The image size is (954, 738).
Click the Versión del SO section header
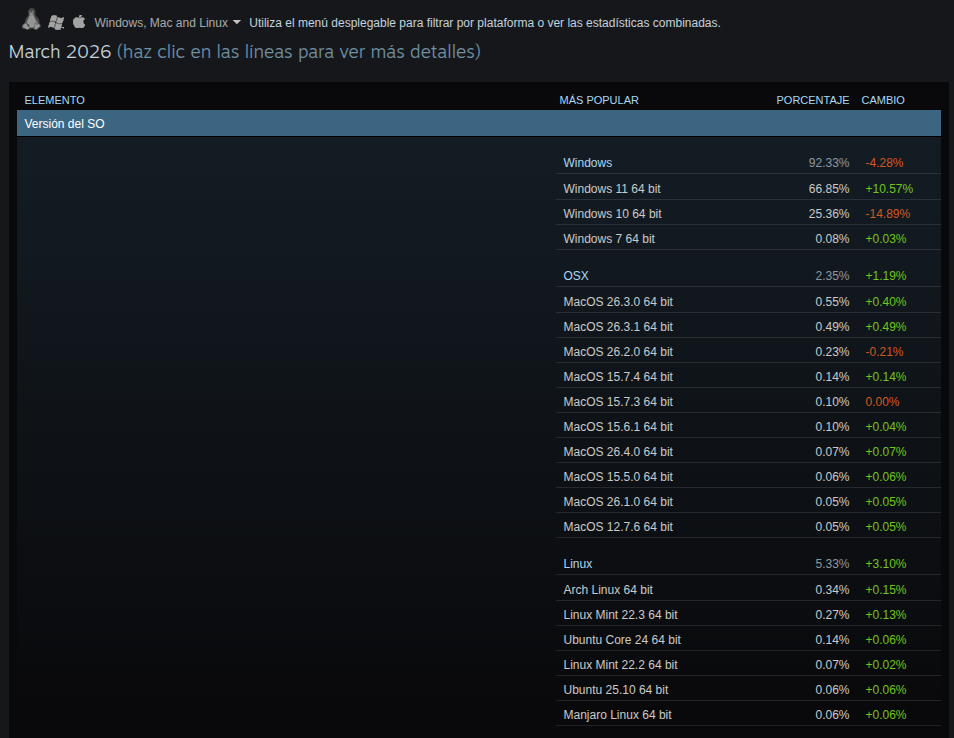62,122
